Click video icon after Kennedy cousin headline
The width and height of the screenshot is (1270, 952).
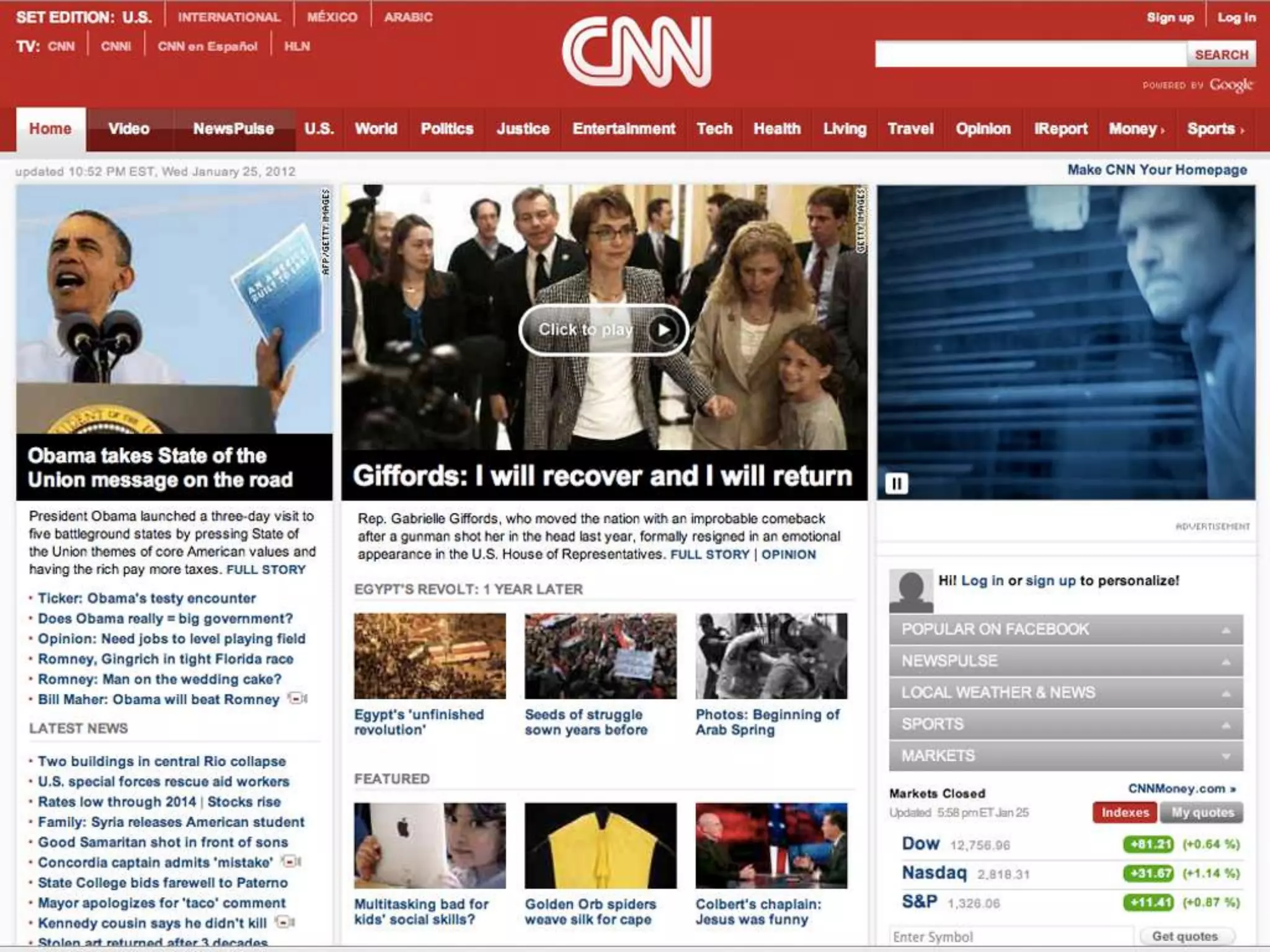[284, 922]
